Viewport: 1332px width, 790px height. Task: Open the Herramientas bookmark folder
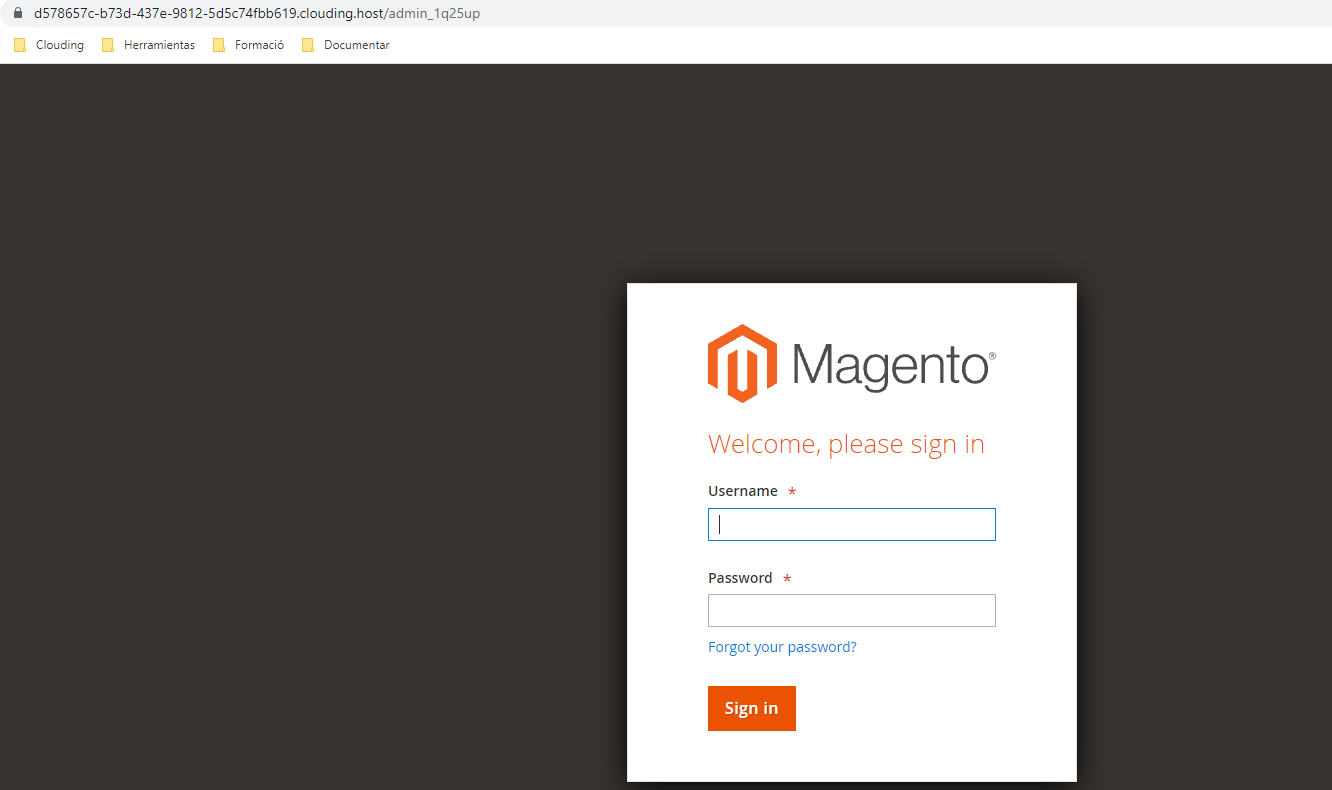[149, 45]
